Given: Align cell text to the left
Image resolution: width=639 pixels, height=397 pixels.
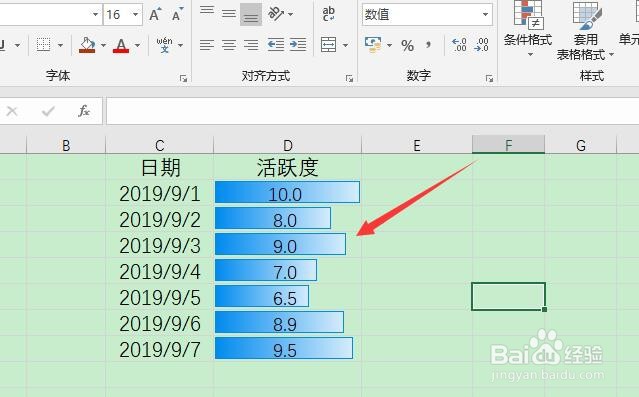Looking at the screenshot, I should pyautogui.click(x=207, y=45).
